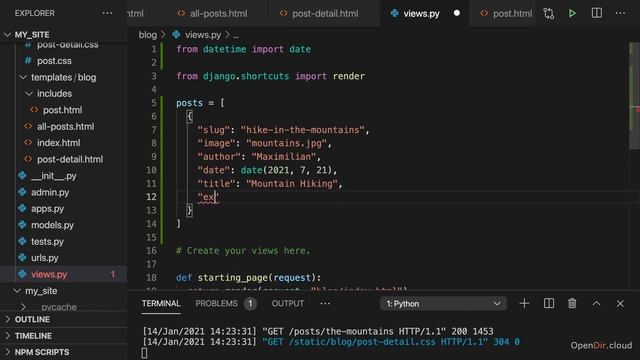Open the Explorer more actions ellipsis
The height and width of the screenshot is (360, 640).
point(107,13)
